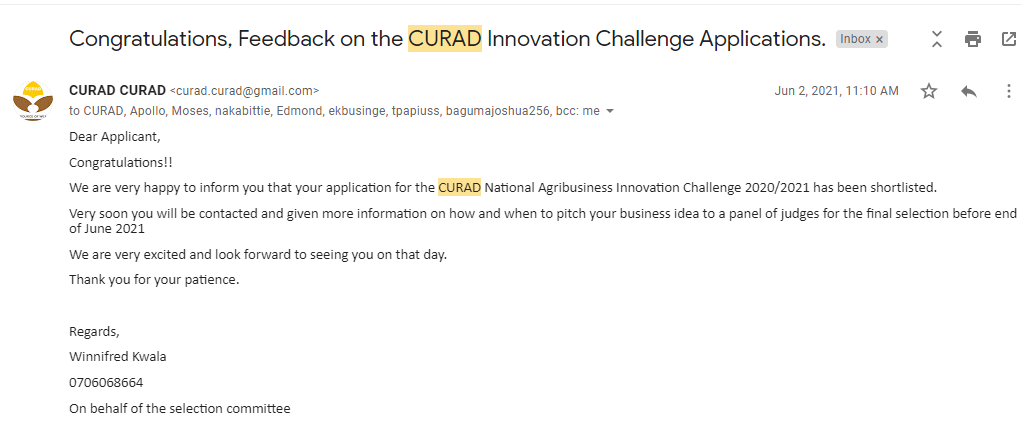Reply using the arrow icon
The height and width of the screenshot is (439, 1022).
coord(969,91)
